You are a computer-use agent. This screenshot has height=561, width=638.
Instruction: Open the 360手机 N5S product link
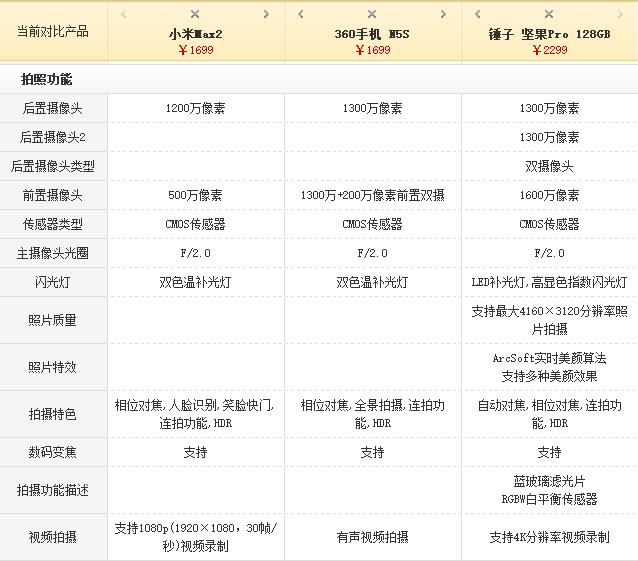(x=372, y=34)
